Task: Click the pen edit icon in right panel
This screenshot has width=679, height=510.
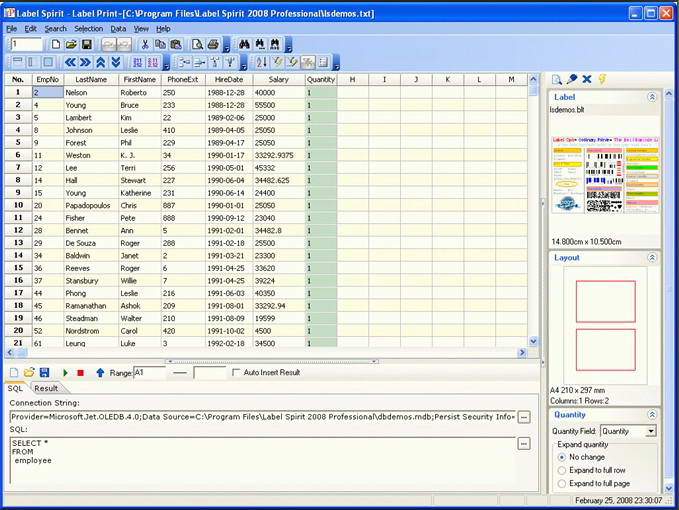Action: point(572,79)
